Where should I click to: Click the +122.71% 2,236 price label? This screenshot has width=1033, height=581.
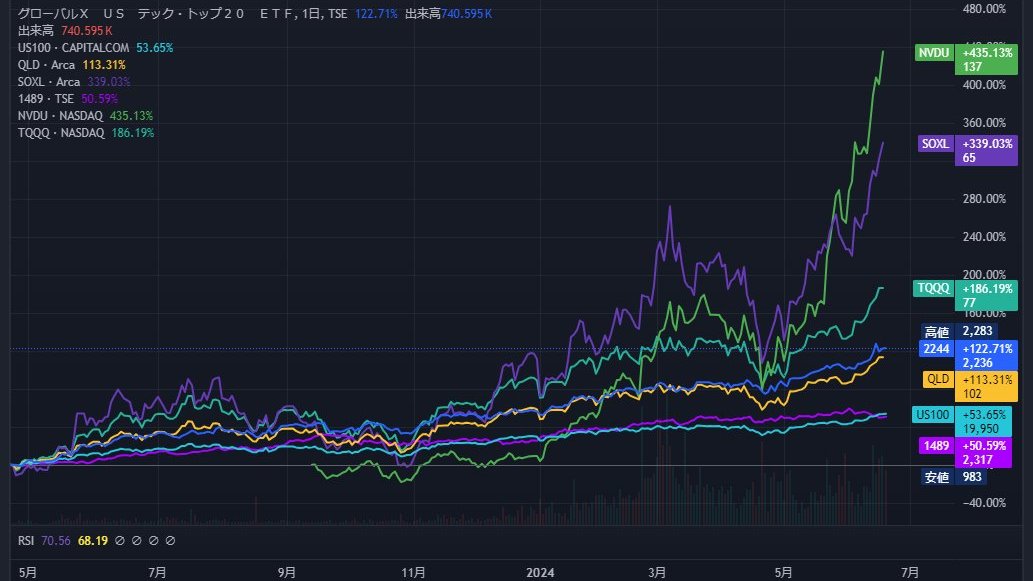click(x=986, y=356)
